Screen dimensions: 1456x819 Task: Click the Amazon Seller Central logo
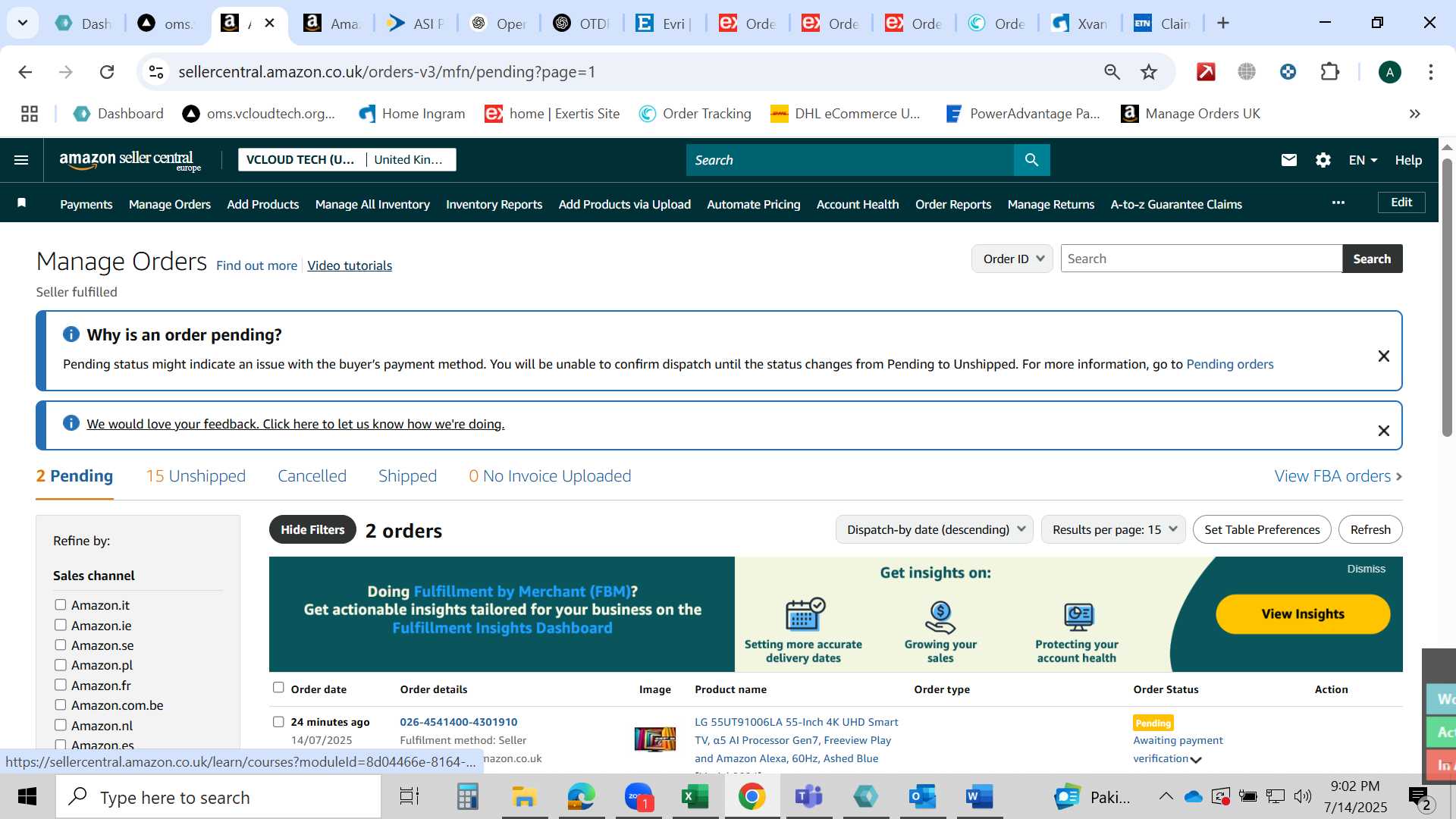130,160
